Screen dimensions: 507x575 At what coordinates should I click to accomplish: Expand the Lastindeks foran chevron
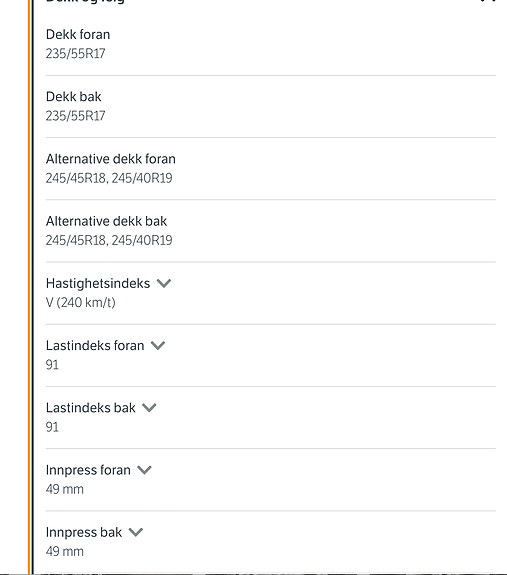158,345
